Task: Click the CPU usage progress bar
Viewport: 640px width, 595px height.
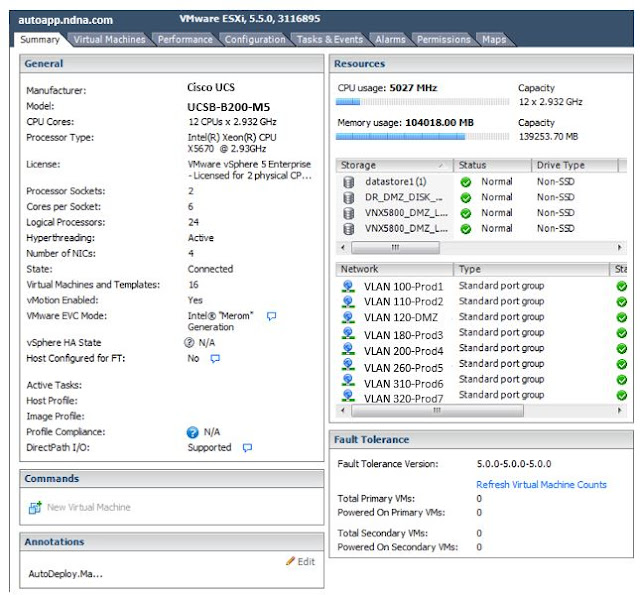Action: (x=422, y=102)
